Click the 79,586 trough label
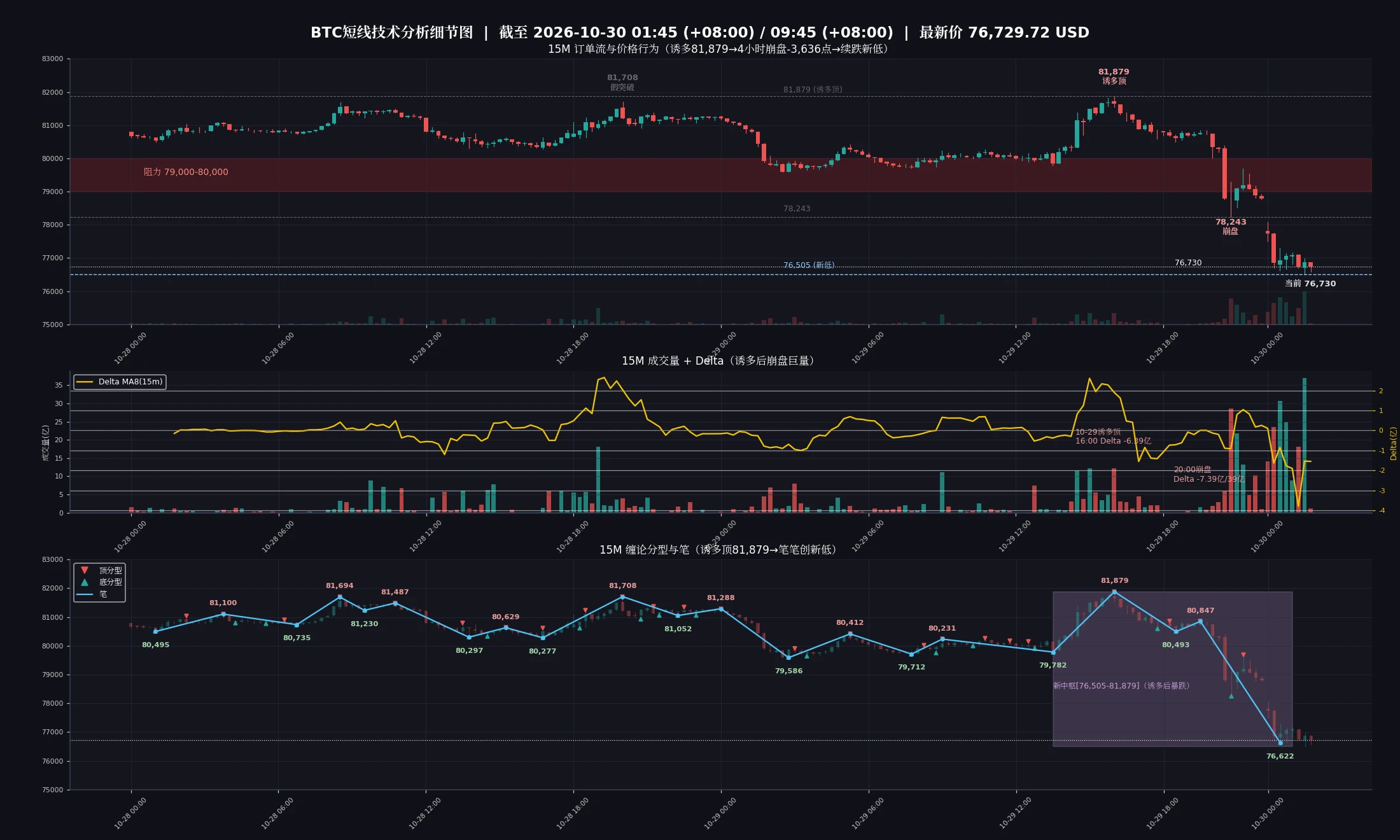Viewport: 1400px width, 840px height. 788,671
